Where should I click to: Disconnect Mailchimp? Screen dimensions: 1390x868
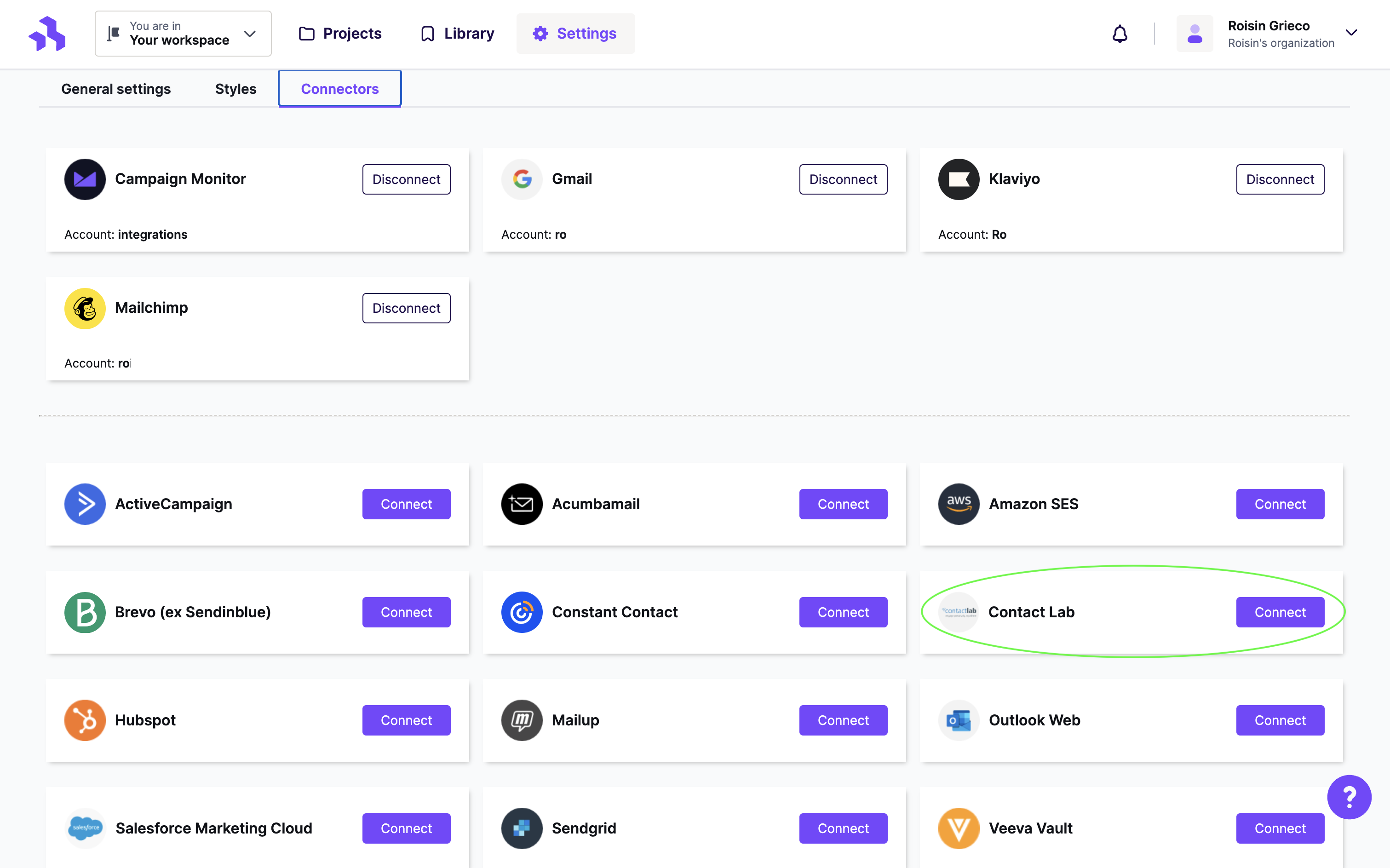tap(406, 308)
